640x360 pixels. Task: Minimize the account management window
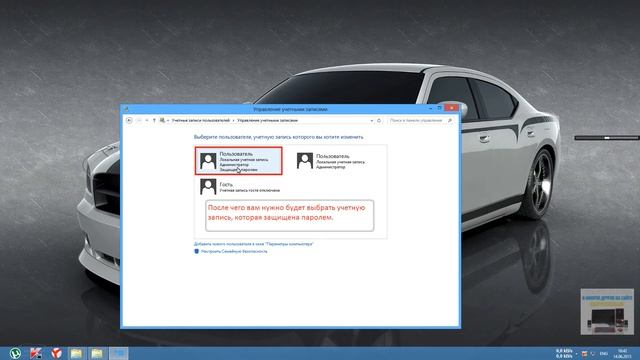click(431, 109)
